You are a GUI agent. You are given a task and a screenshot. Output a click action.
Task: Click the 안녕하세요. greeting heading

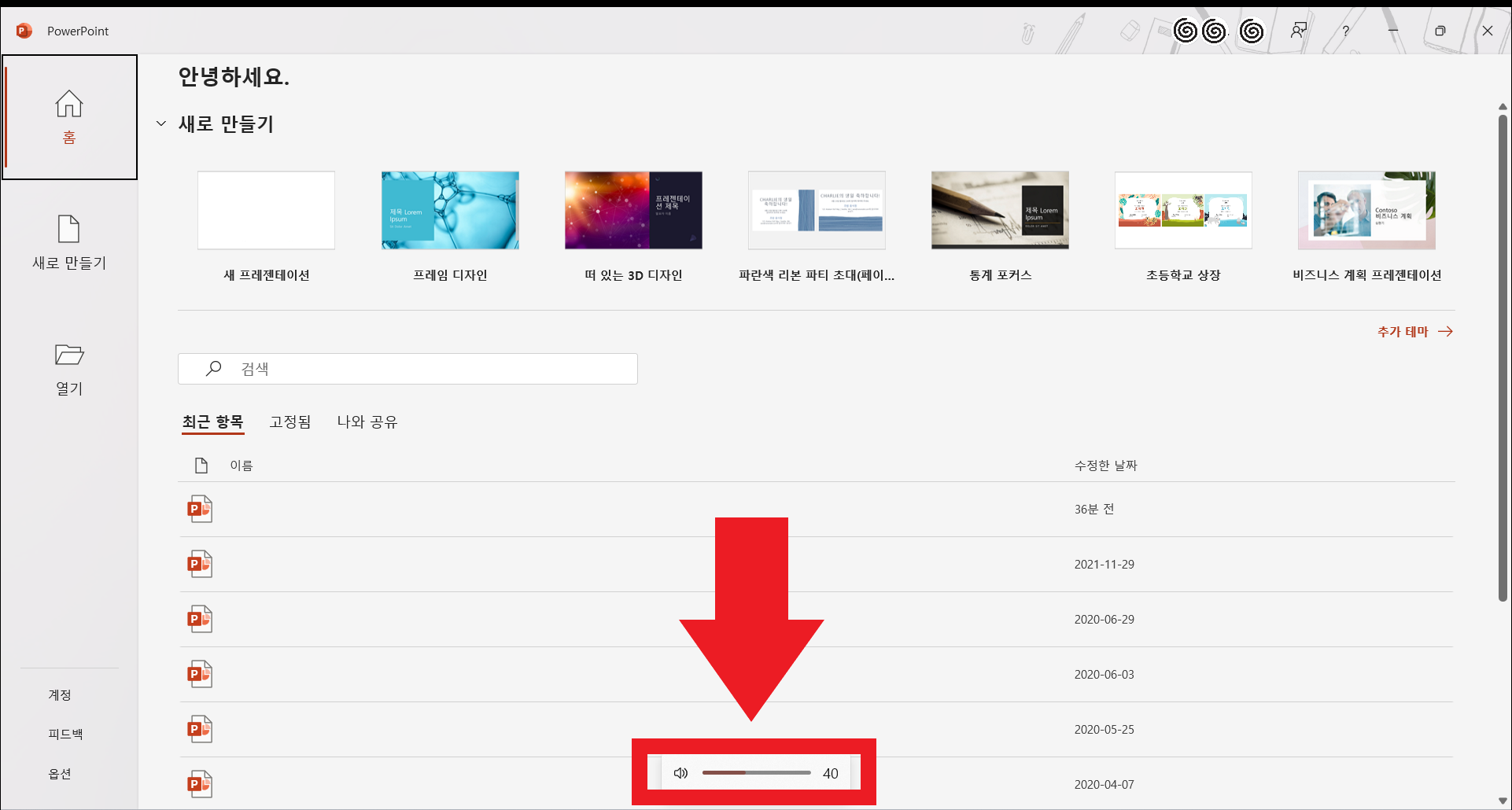234,76
